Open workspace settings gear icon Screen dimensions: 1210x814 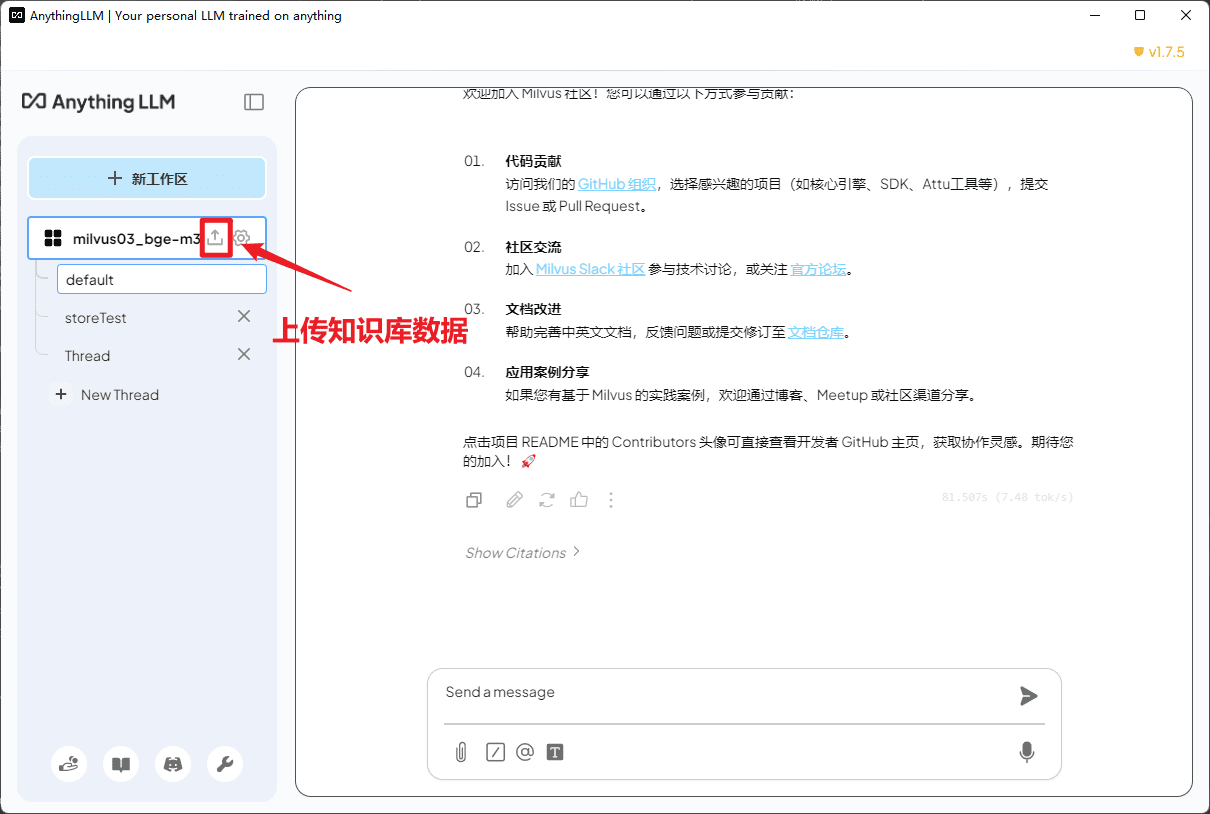click(x=242, y=238)
